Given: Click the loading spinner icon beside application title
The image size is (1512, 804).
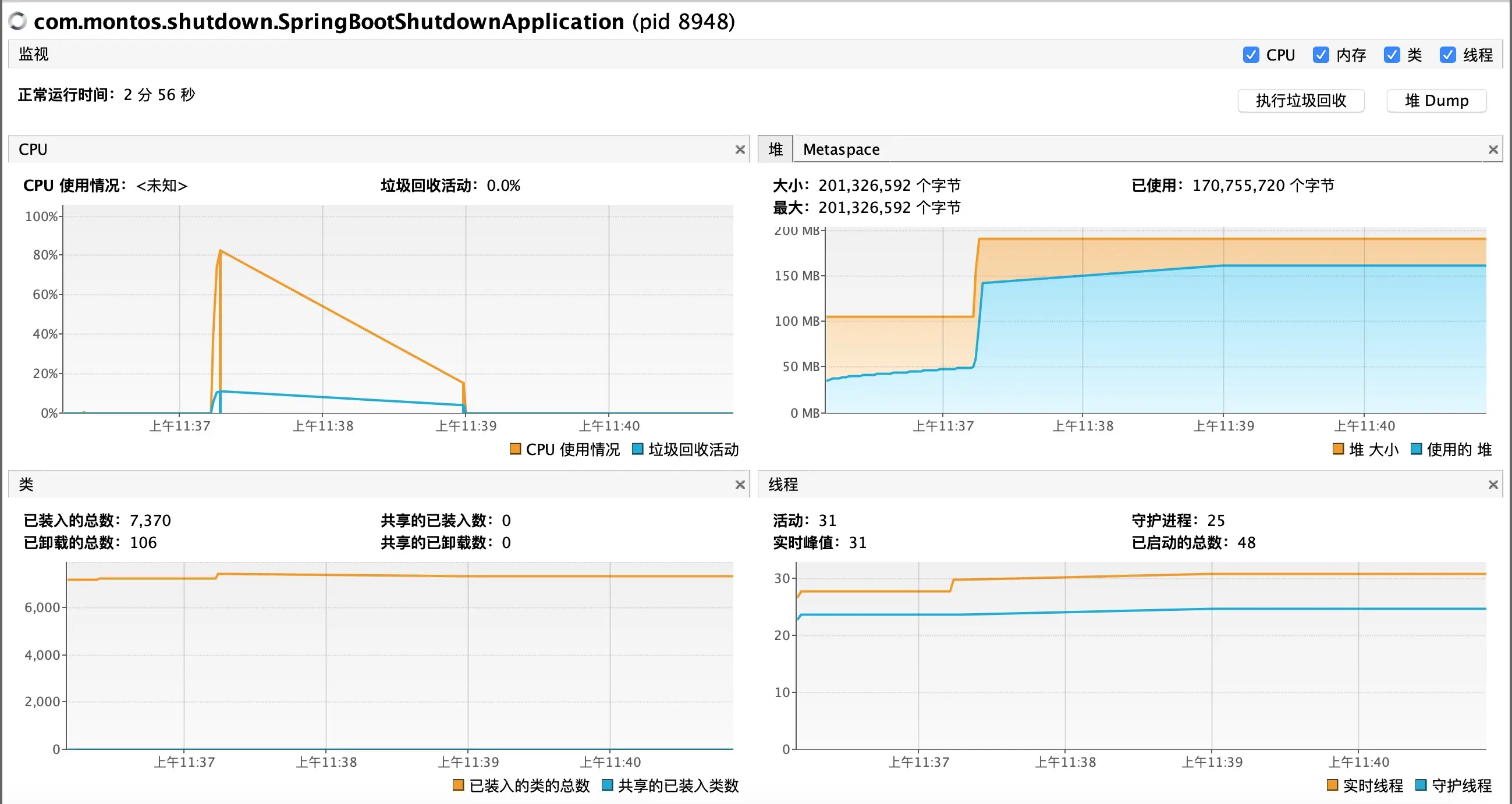Looking at the screenshot, I should pos(17,21).
